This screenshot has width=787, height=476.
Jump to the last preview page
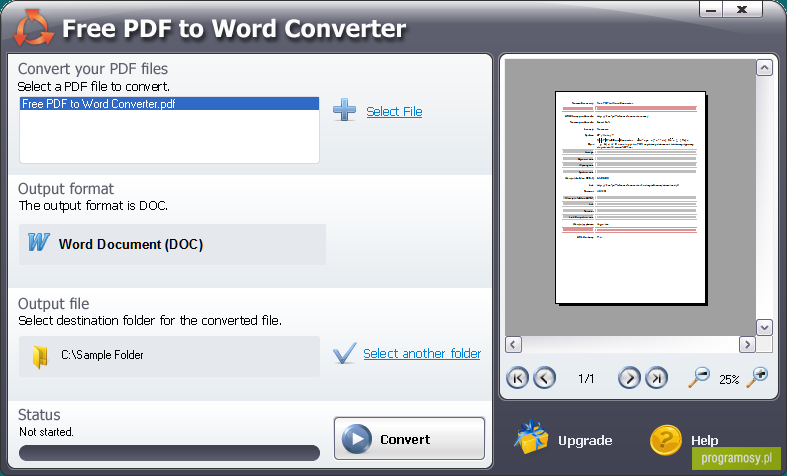(657, 378)
